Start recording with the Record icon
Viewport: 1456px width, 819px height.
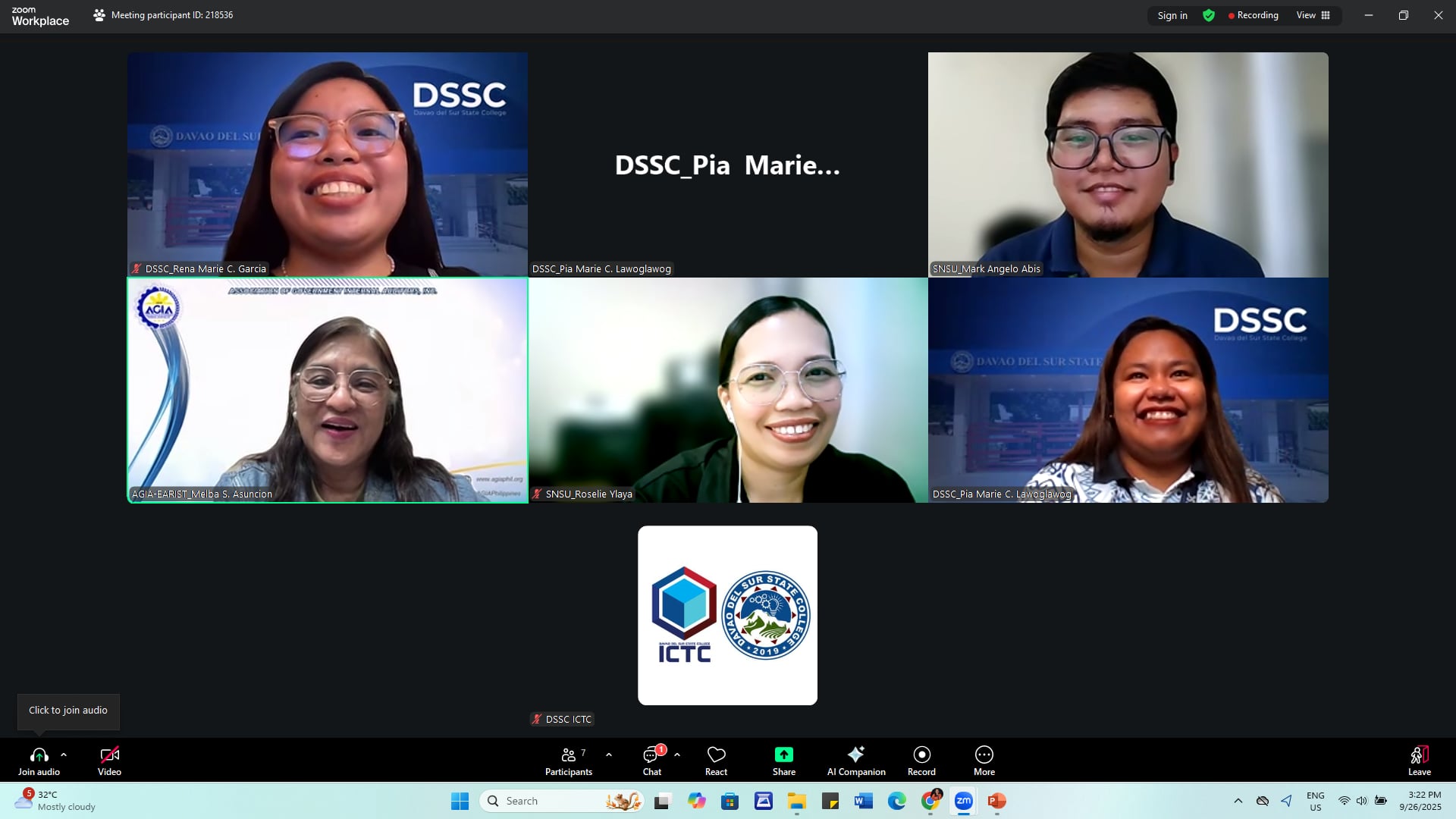921,755
